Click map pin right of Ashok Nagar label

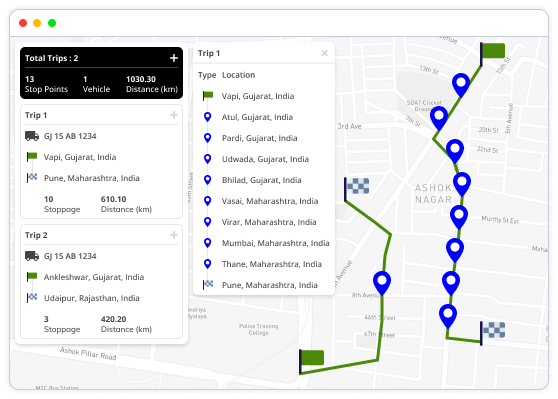(462, 184)
